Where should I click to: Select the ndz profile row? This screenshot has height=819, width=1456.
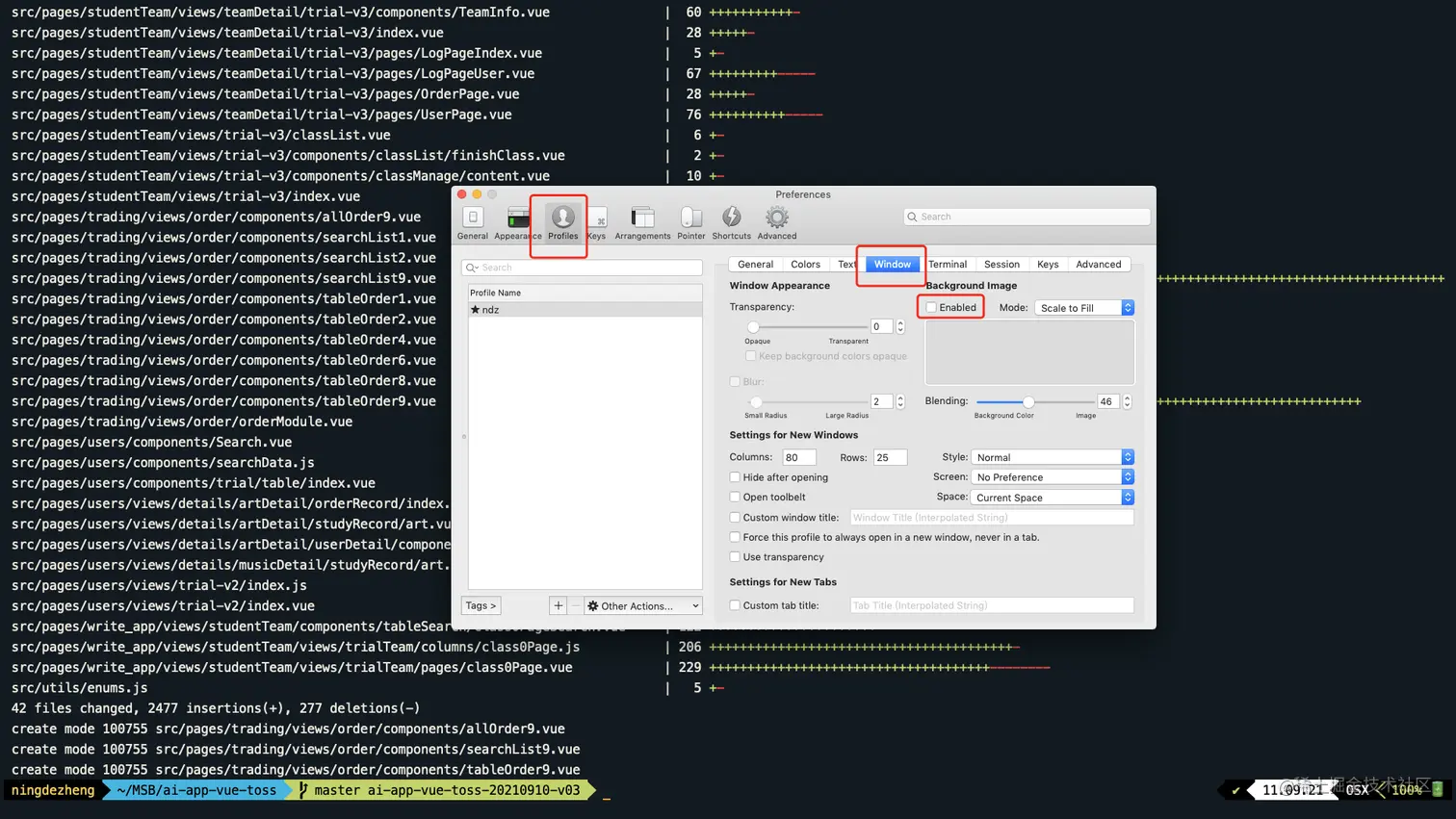pyautogui.click(x=585, y=310)
